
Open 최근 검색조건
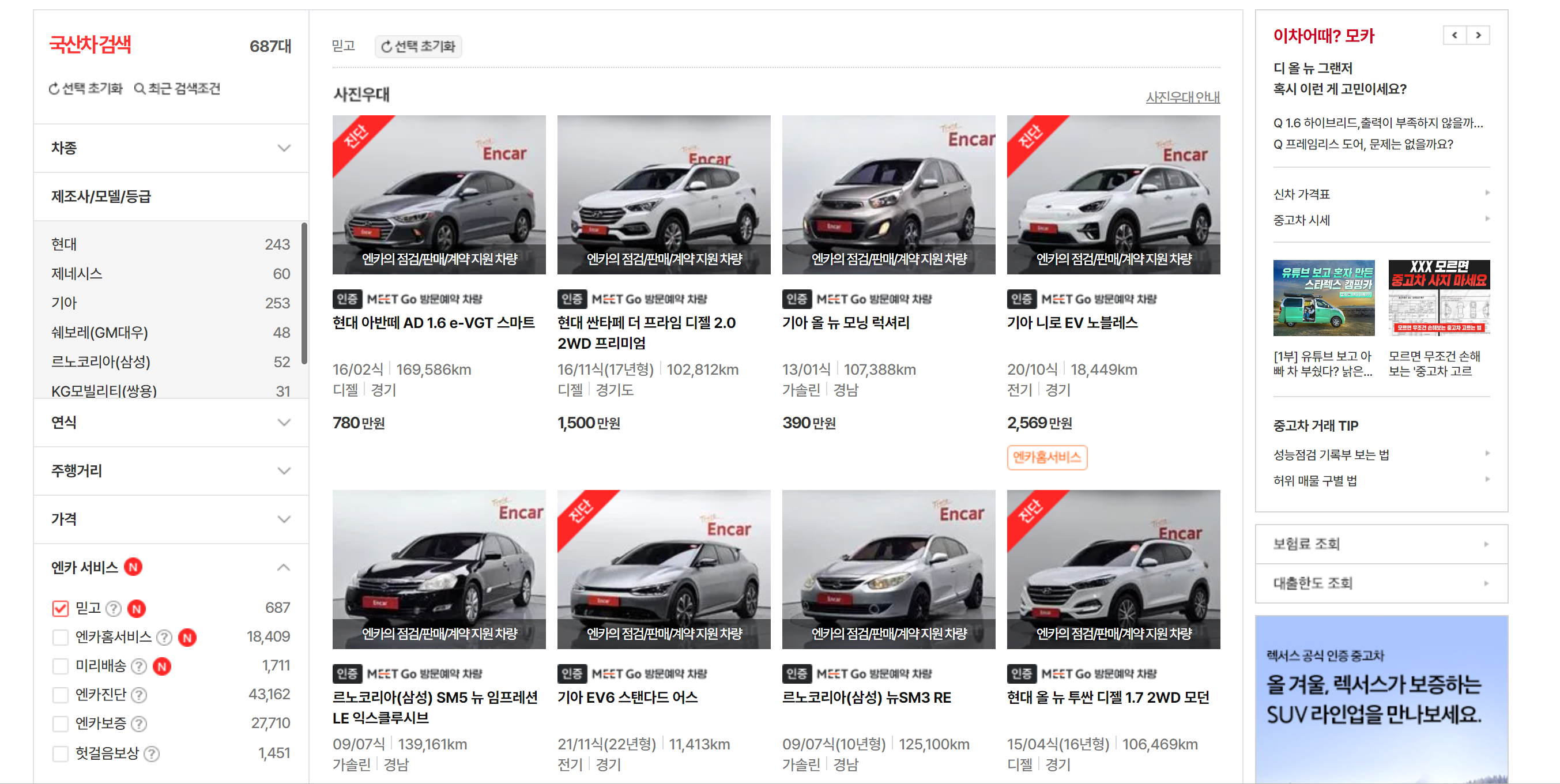(178, 89)
